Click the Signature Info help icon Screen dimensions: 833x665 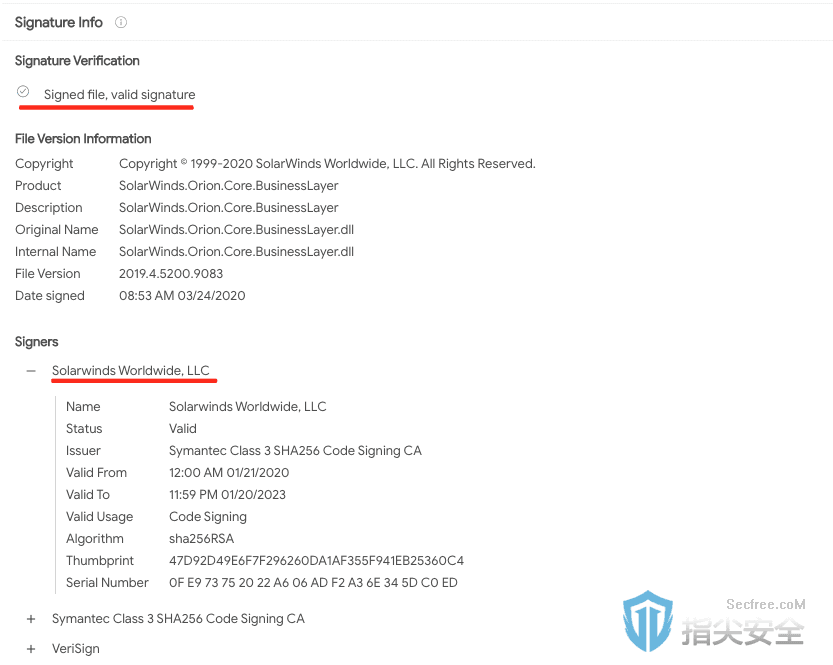pyautogui.click(x=121, y=22)
